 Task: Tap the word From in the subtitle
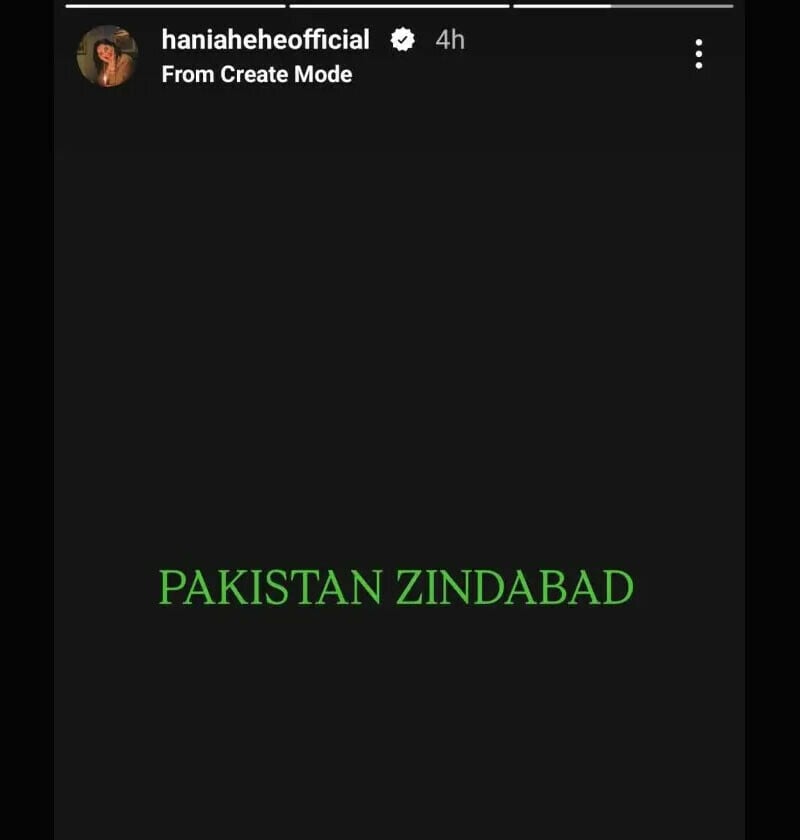188,74
